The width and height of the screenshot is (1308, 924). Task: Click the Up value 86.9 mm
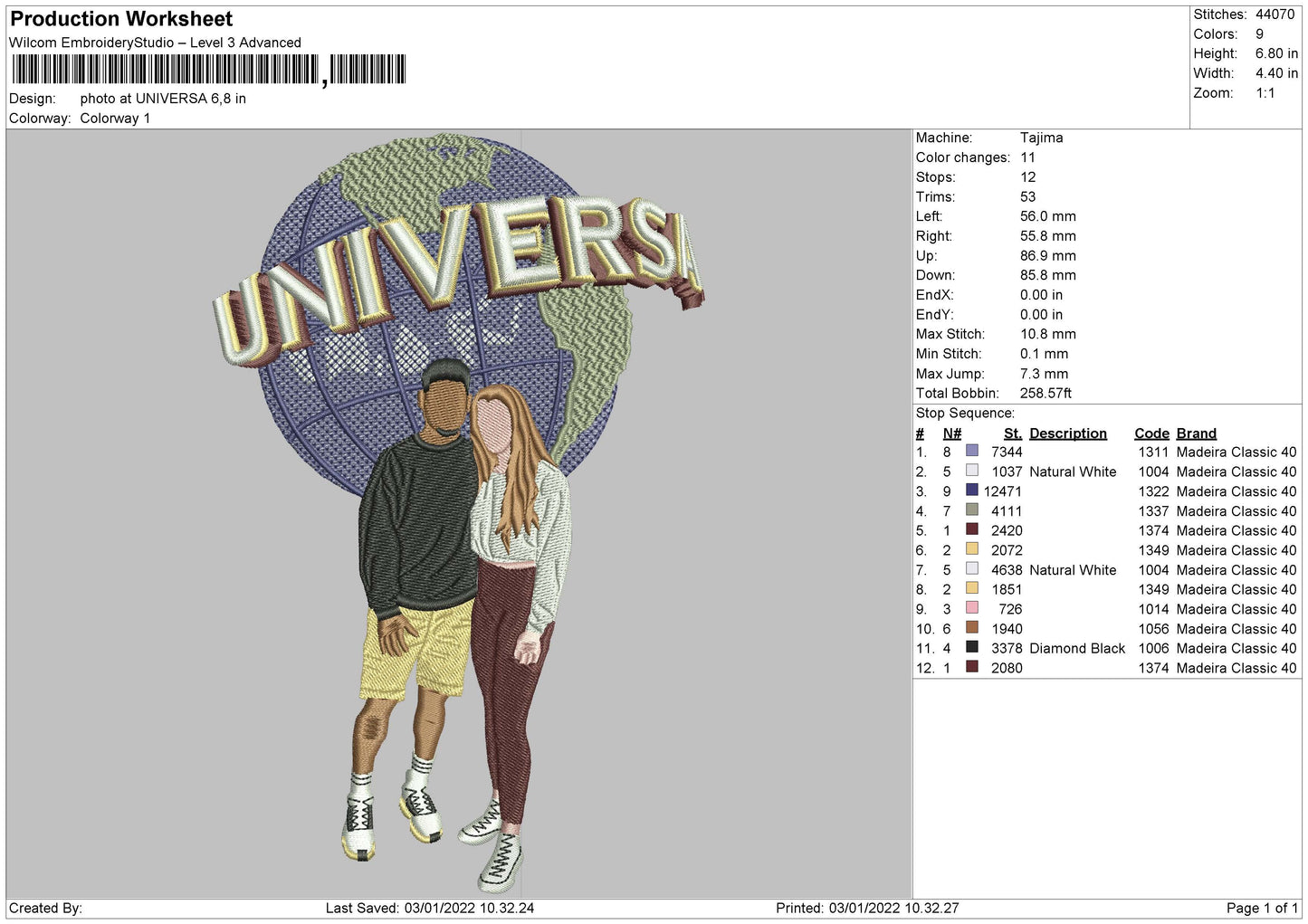click(1048, 256)
